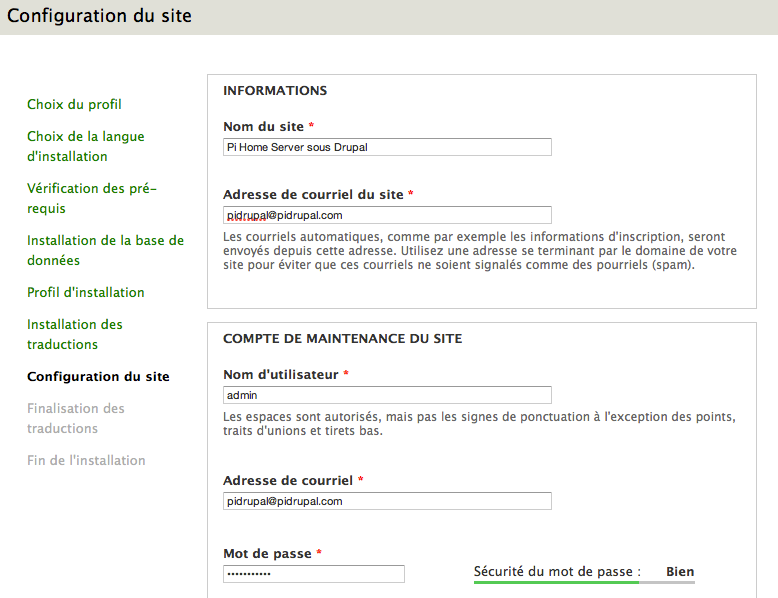Click Installation des traductions step
Viewport: 778px width, 598px height.
(x=75, y=334)
